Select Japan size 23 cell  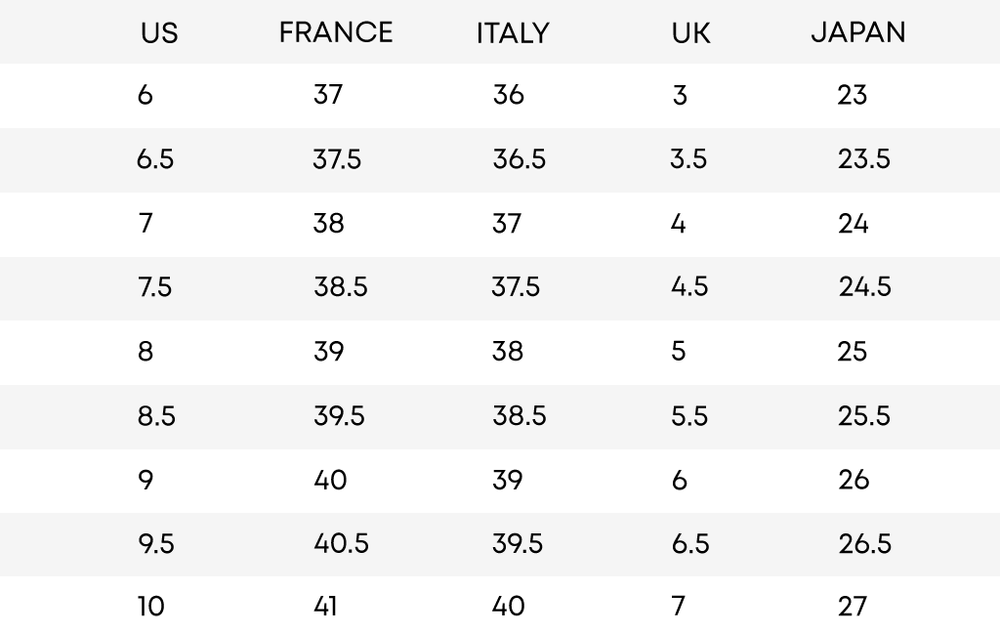pos(853,96)
